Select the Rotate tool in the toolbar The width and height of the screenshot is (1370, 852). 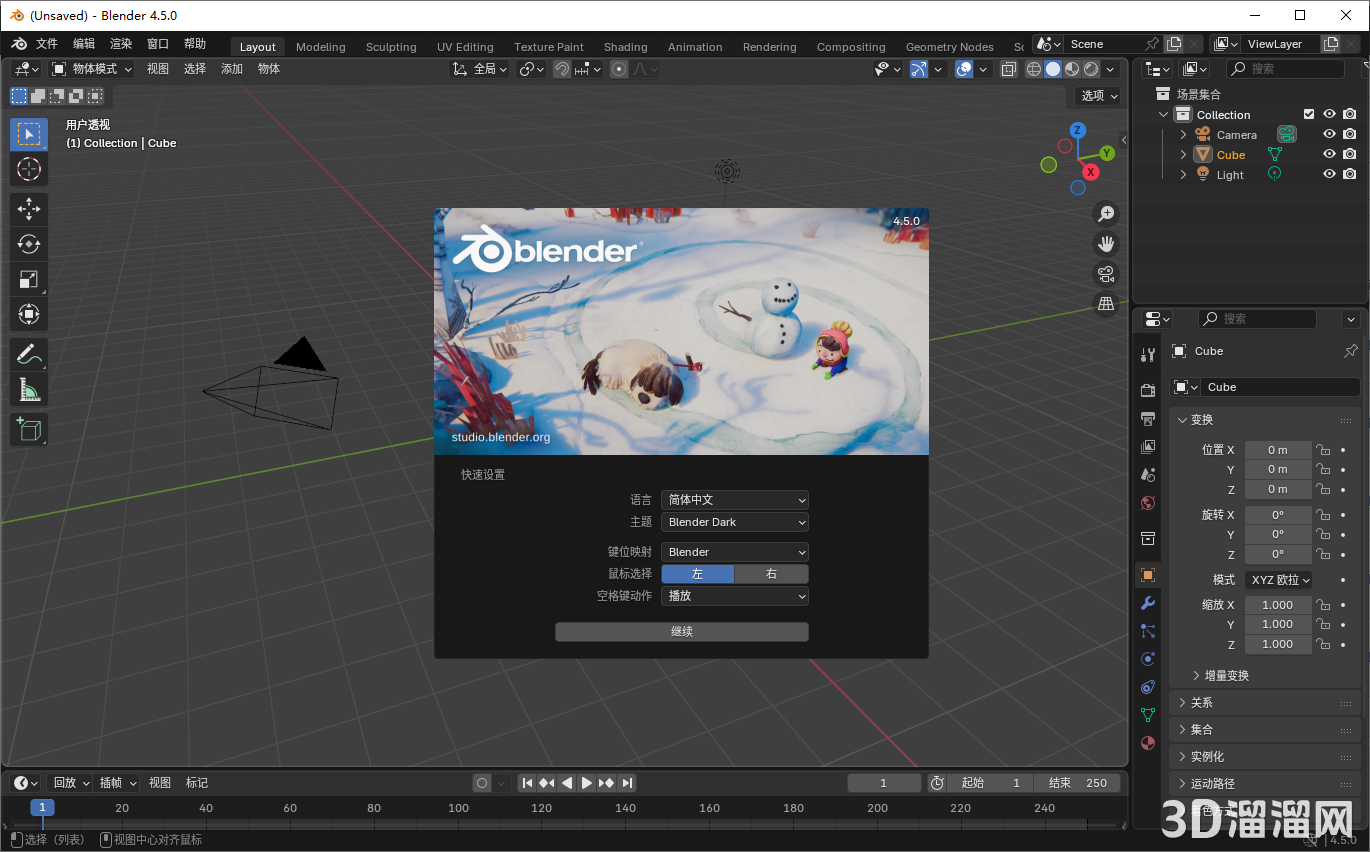pyautogui.click(x=28, y=243)
